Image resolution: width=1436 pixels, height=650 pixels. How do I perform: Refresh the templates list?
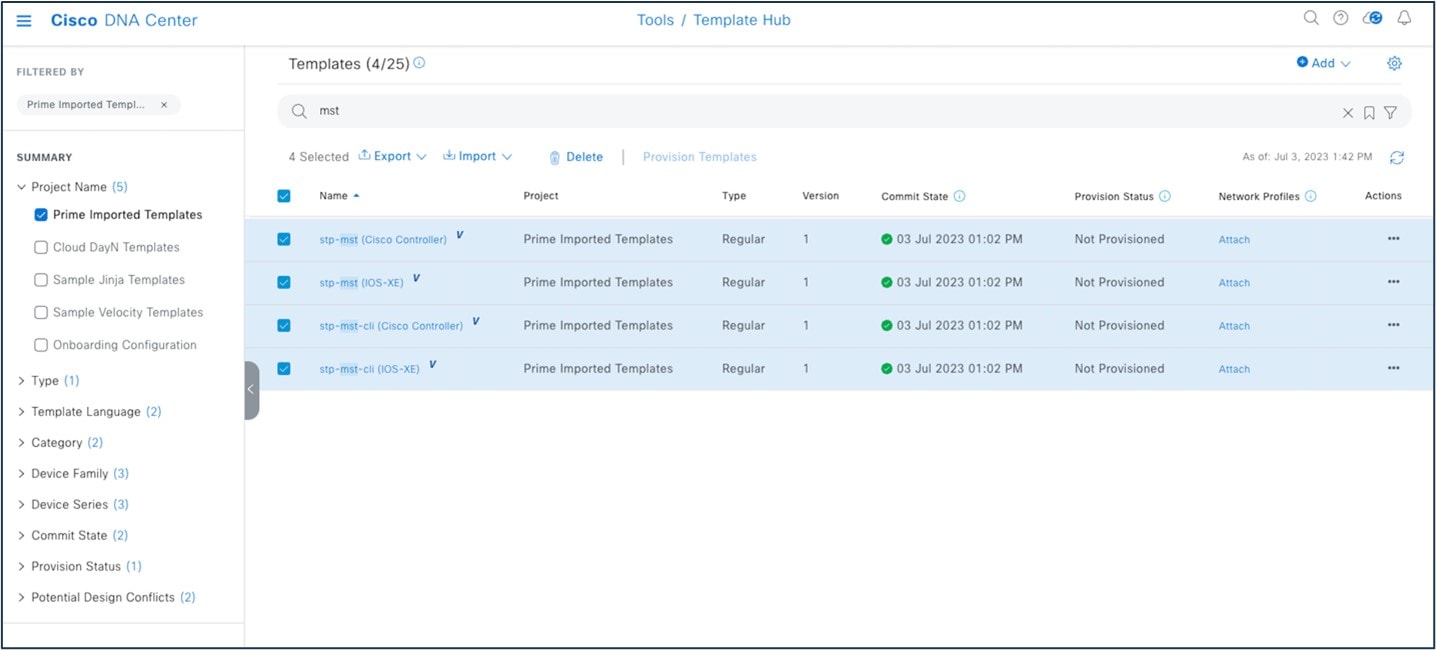(x=1396, y=157)
